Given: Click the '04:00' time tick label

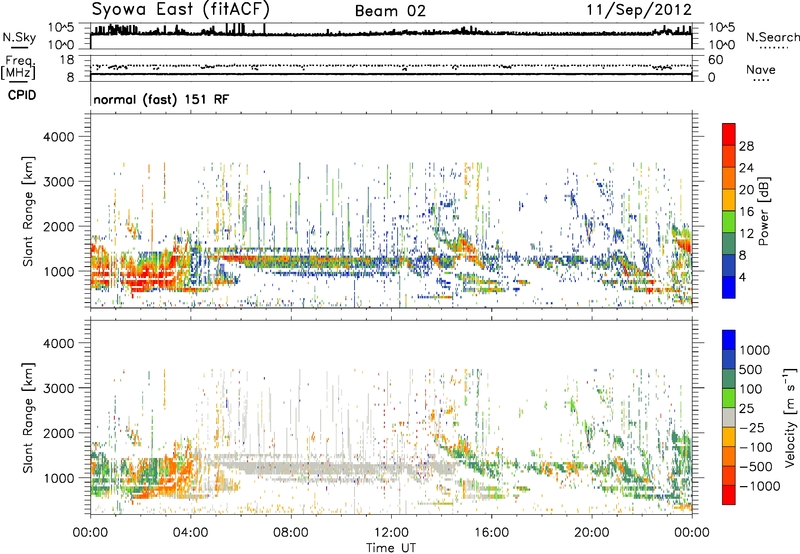Looking at the screenshot, I should (190, 533).
